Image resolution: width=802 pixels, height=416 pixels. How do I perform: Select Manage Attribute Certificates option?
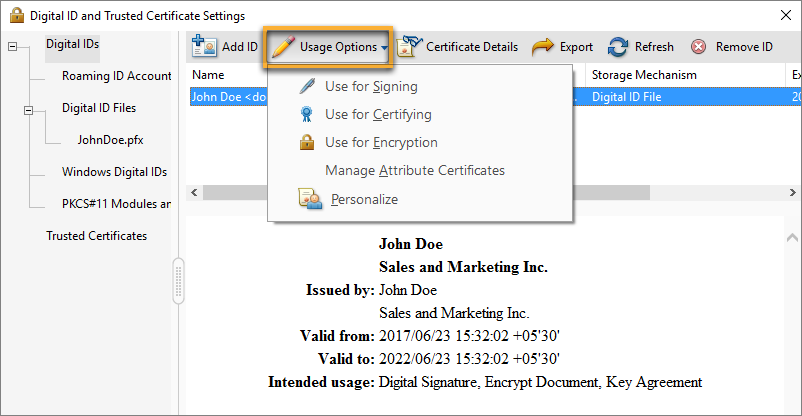click(414, 171)
